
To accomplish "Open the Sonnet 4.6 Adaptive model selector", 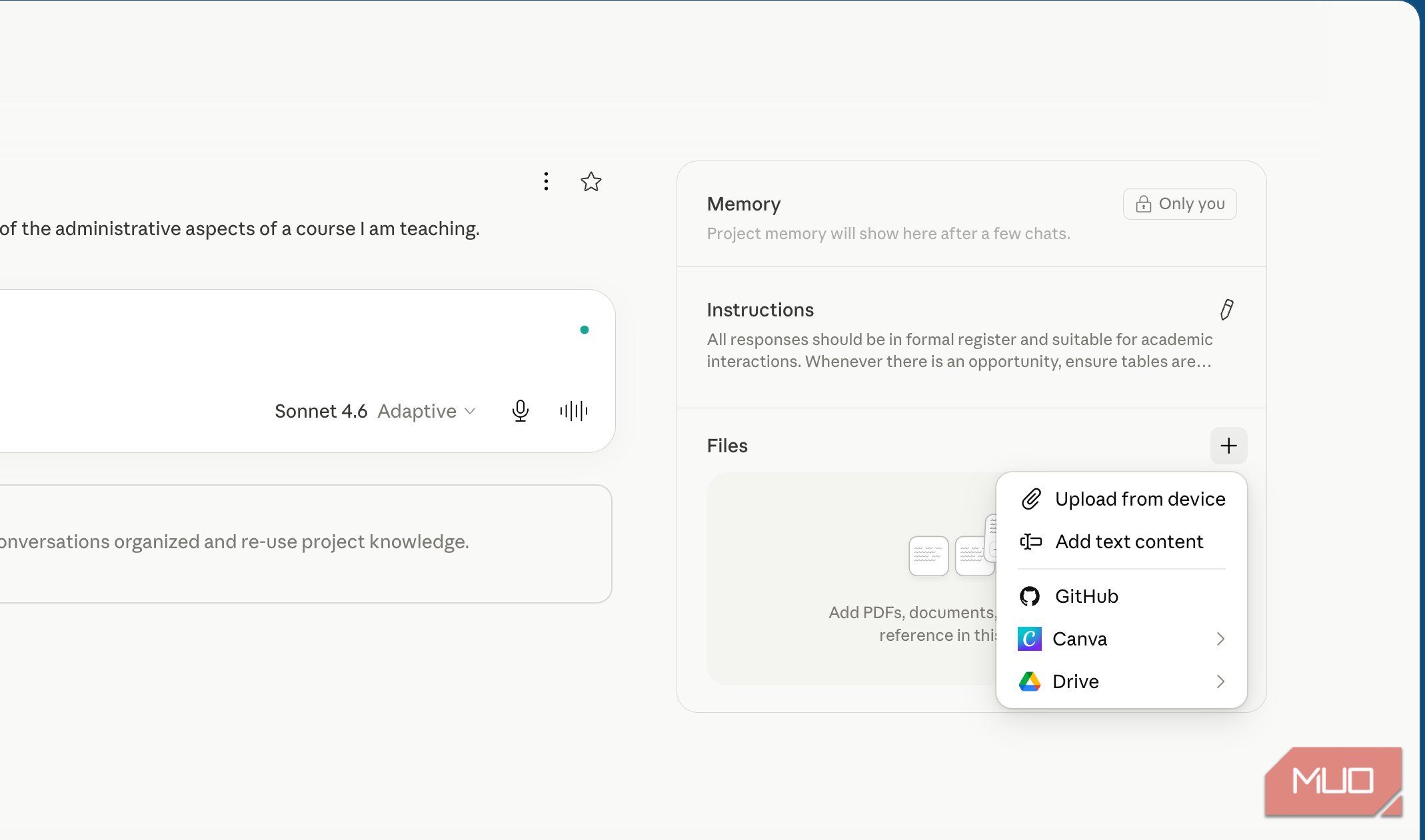I will pos(375,411).
